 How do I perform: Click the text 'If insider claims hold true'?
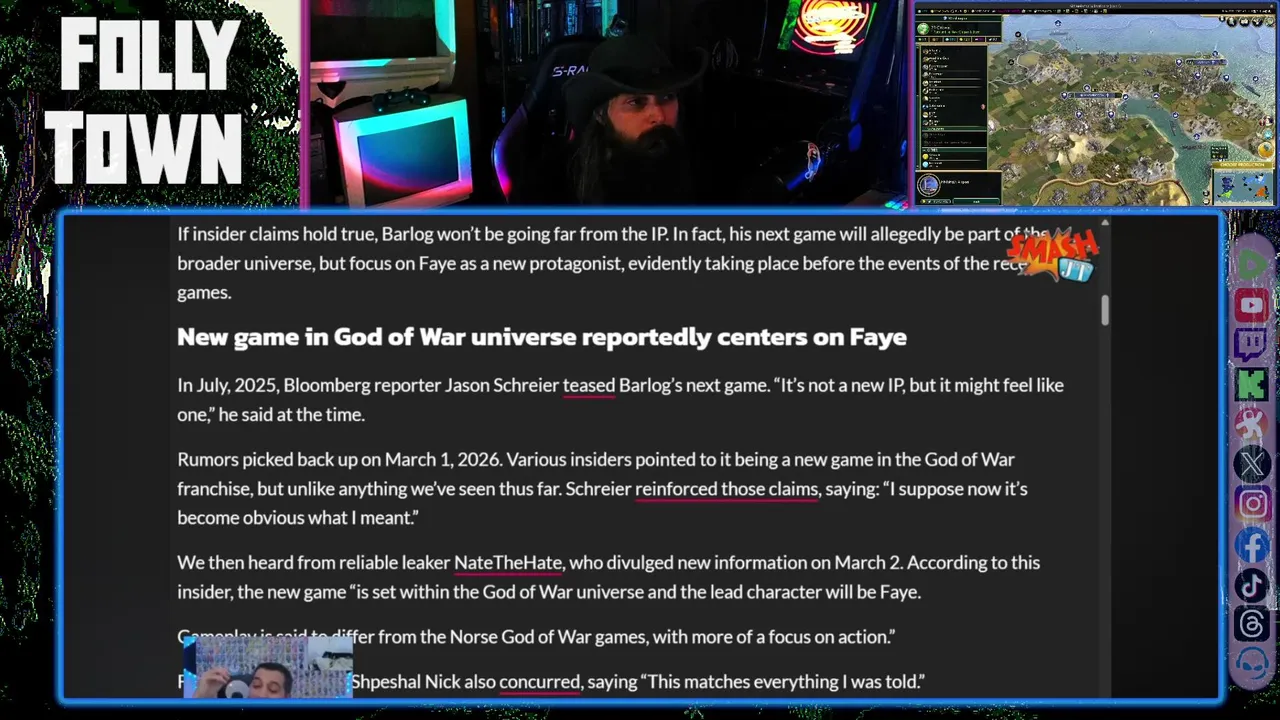(x=275, y=235)
